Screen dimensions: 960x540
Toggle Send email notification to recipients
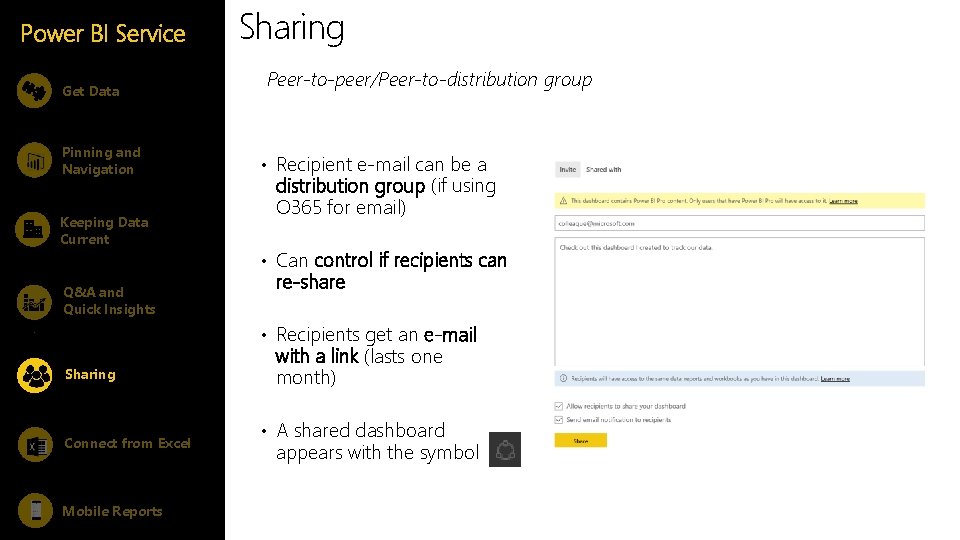click(558, 419)
